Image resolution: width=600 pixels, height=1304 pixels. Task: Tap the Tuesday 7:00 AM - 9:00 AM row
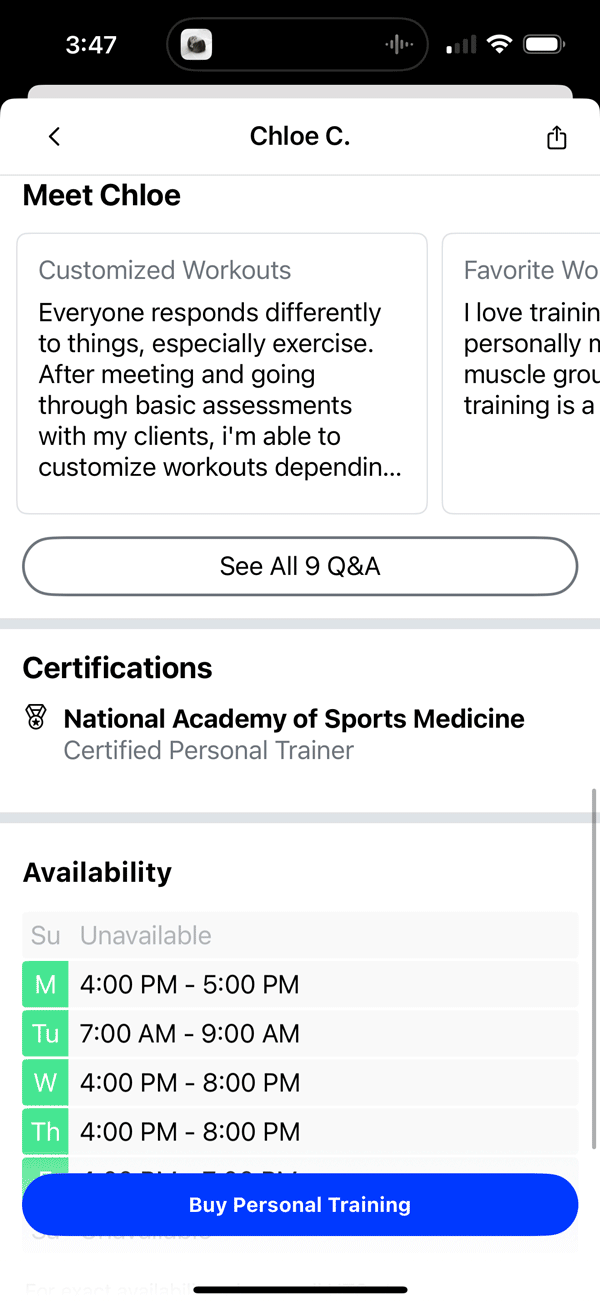[300, 1033]
